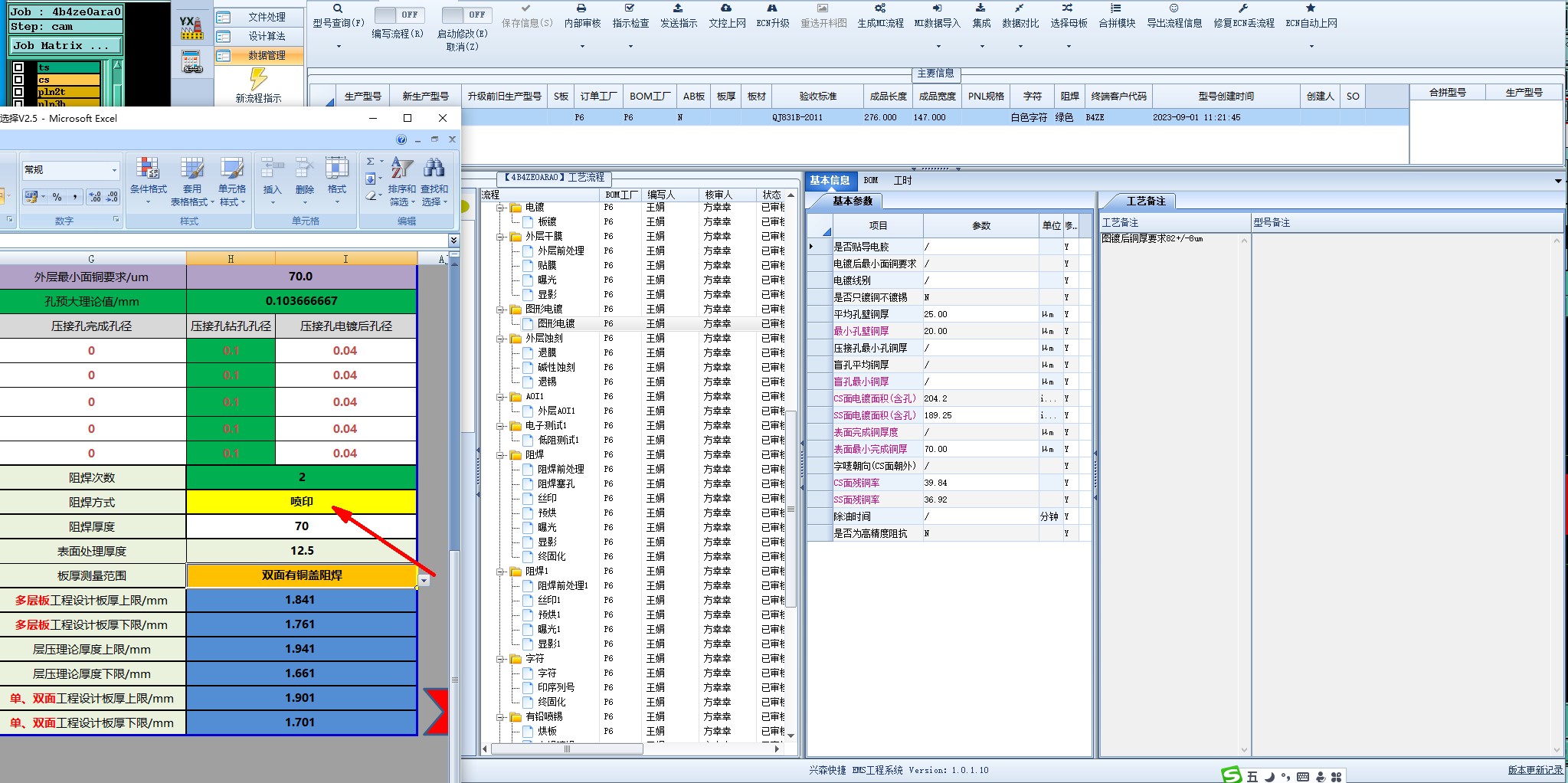This screenshot has width=1568, height=783.
Task: Expand Excel ribbon formula bar chevron
Action: point(453,241)
